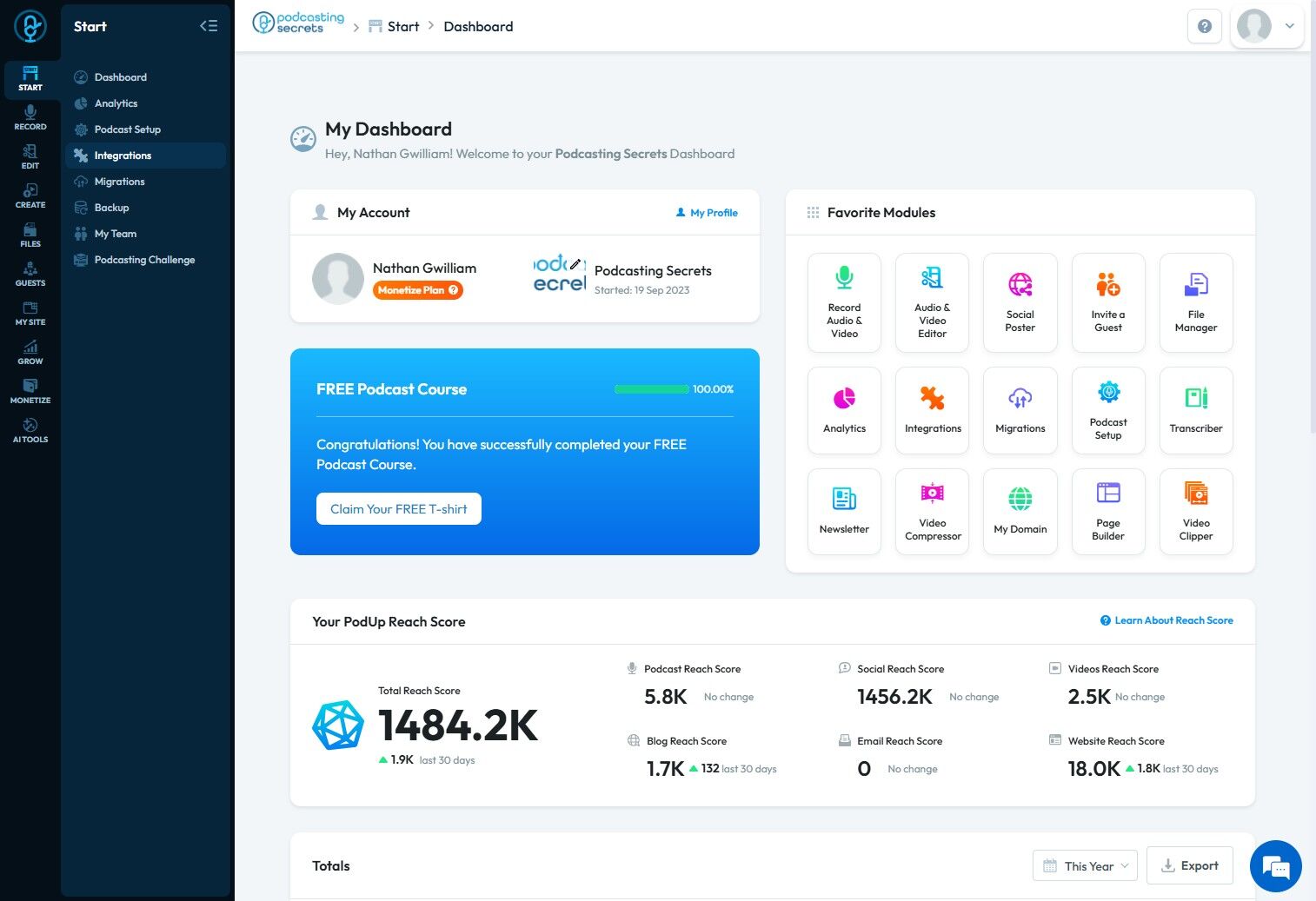
Task: Open the Invite a Guest module
Action: click(1108, 302)
